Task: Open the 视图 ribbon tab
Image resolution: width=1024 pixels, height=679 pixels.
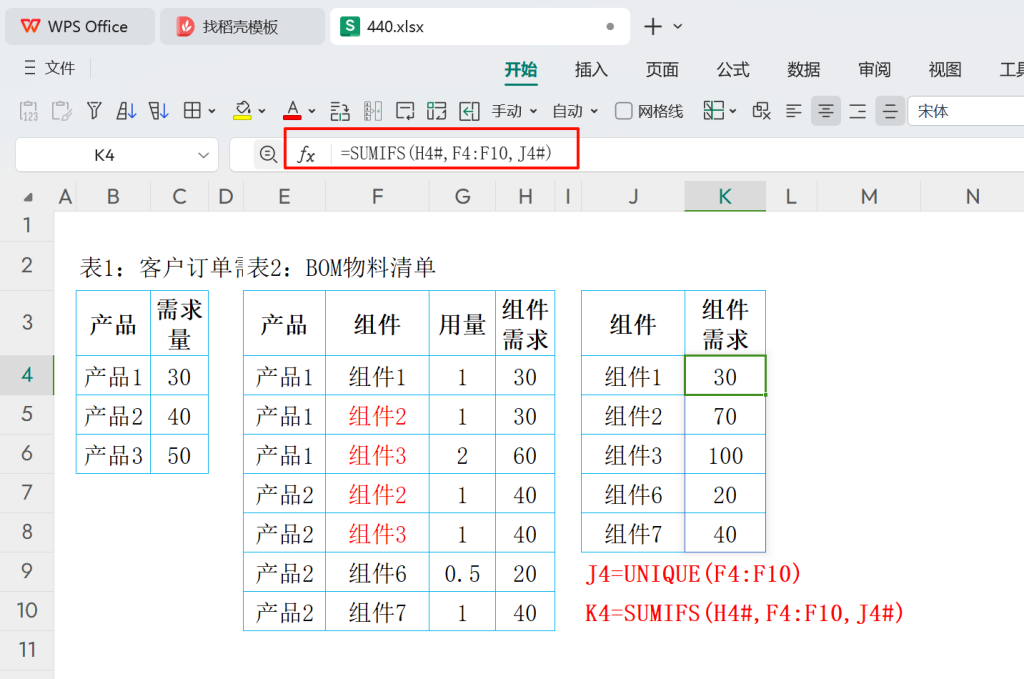Action: coord(944,70)
